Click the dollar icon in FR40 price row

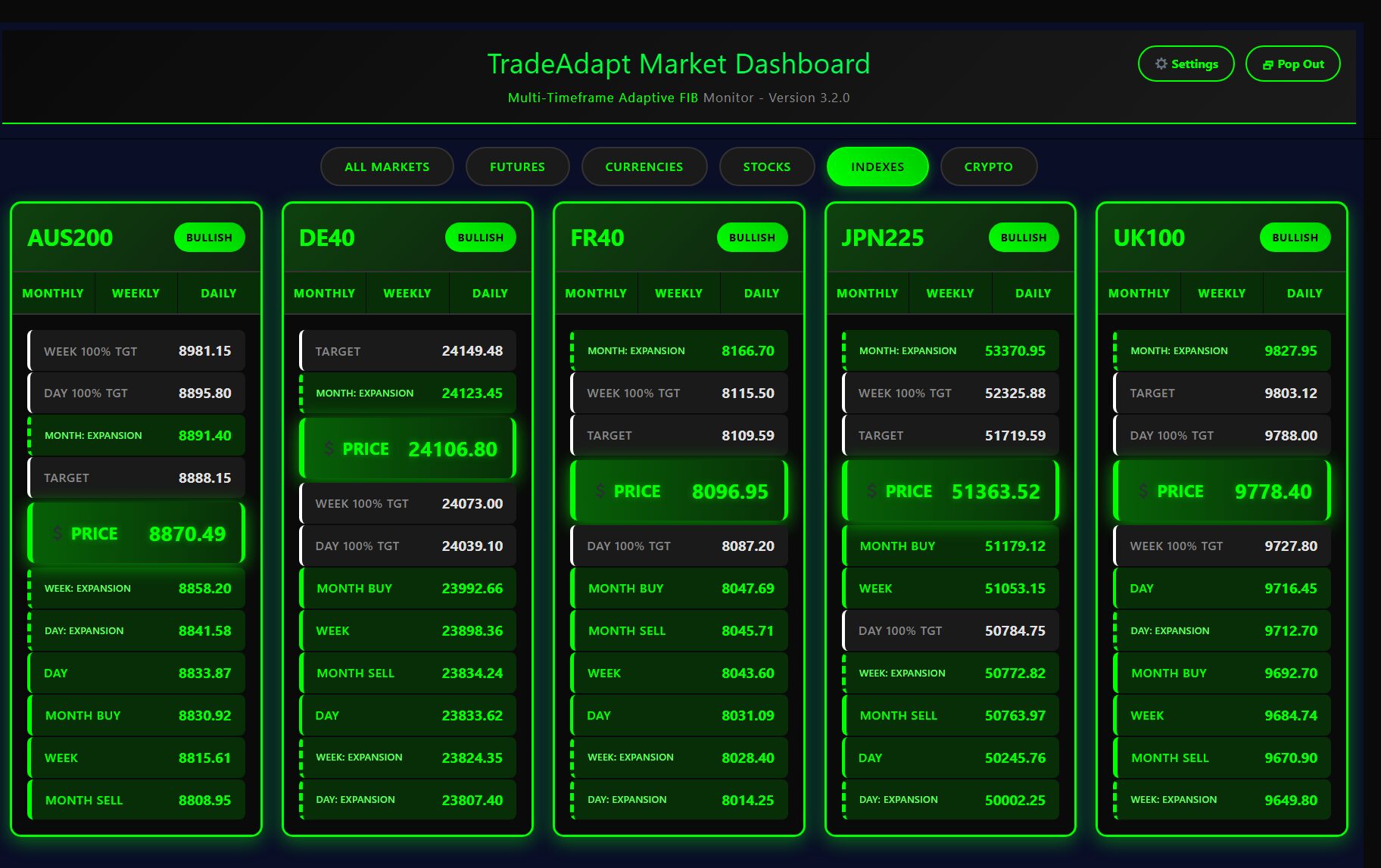pos(600,491)
